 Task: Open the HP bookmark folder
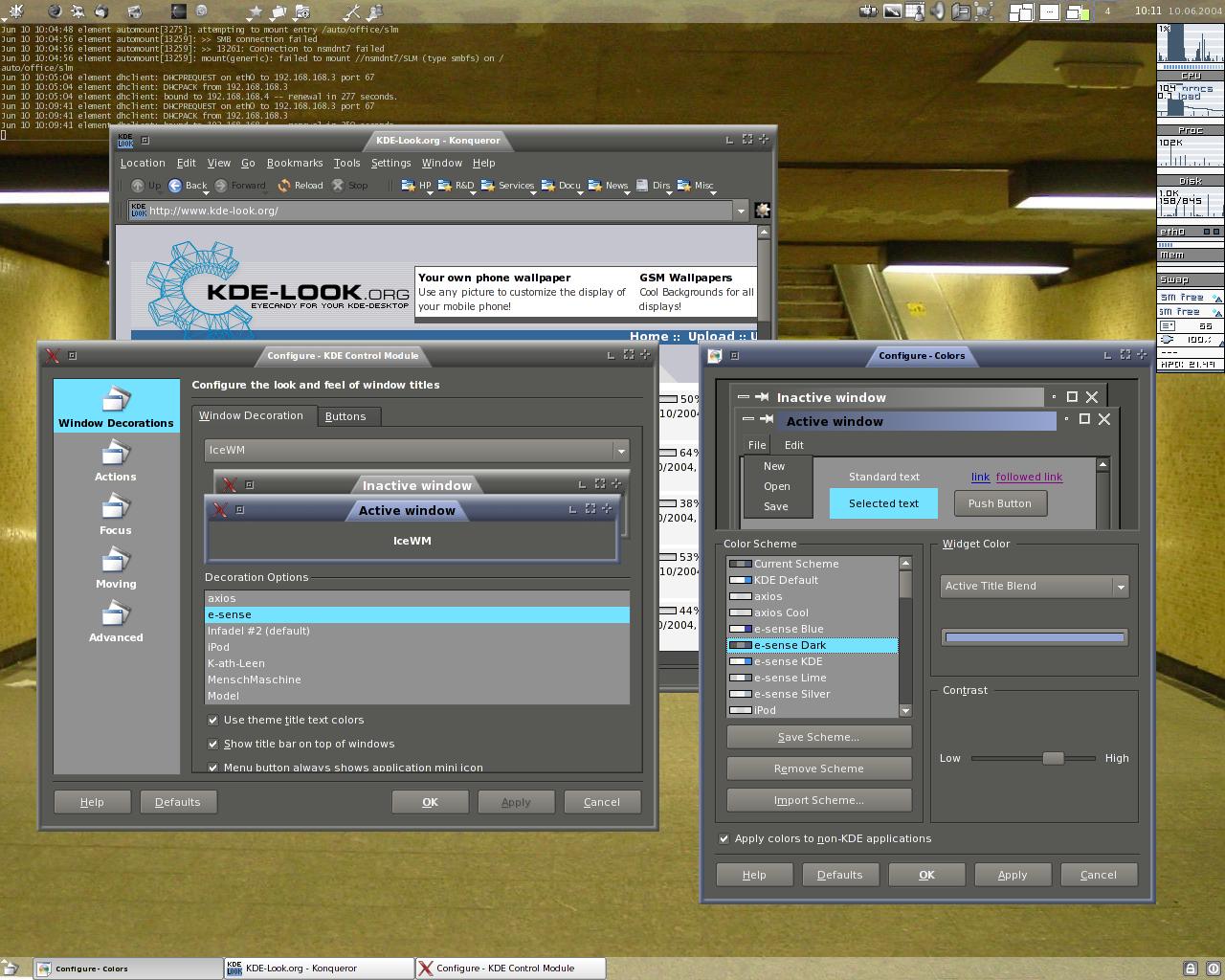417,186
